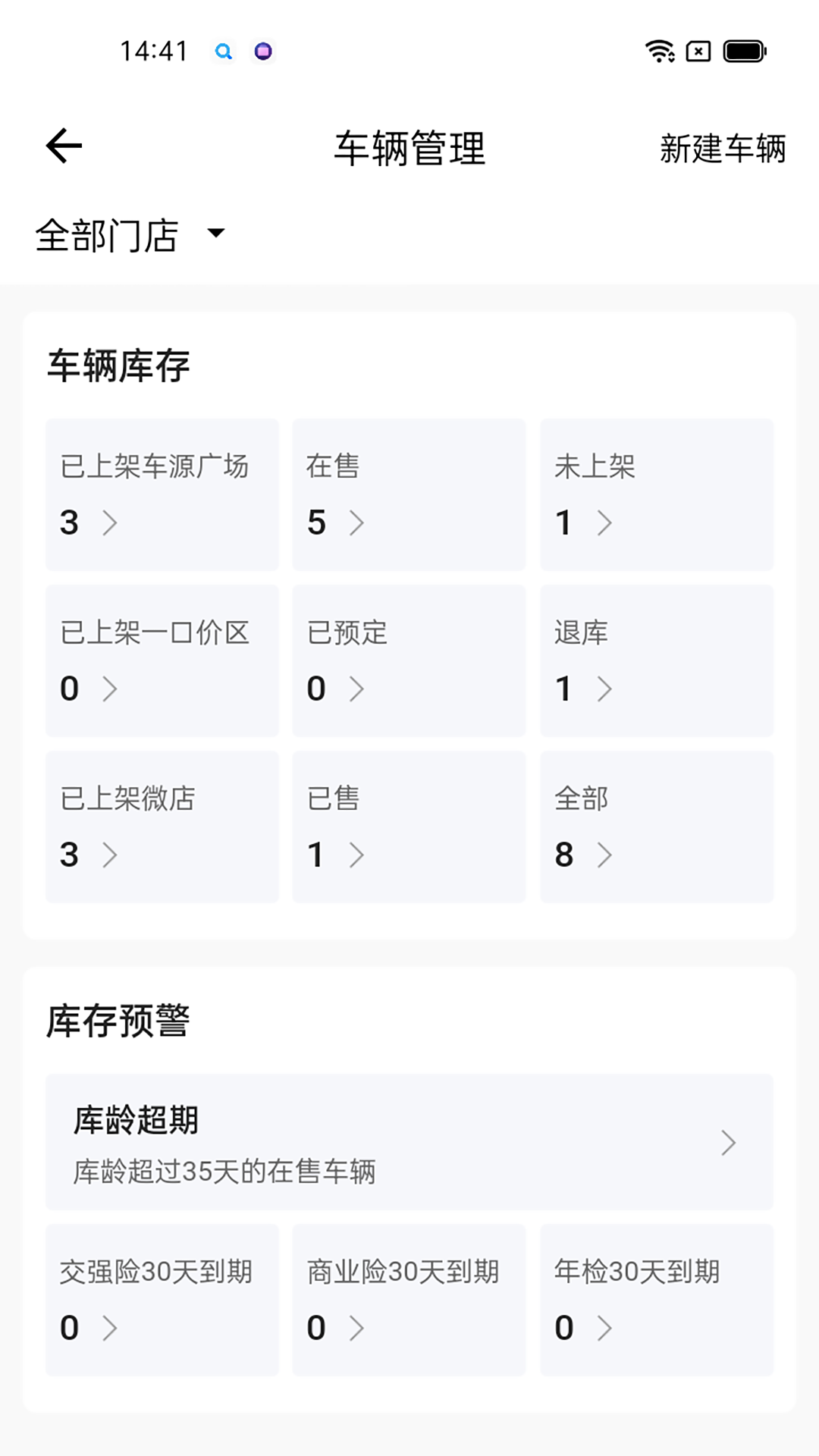Click the Wi-Fi icon in the status bar
Image resolution: width=819 pixels, height=1456 pixels.
click(x=658, y=51)
